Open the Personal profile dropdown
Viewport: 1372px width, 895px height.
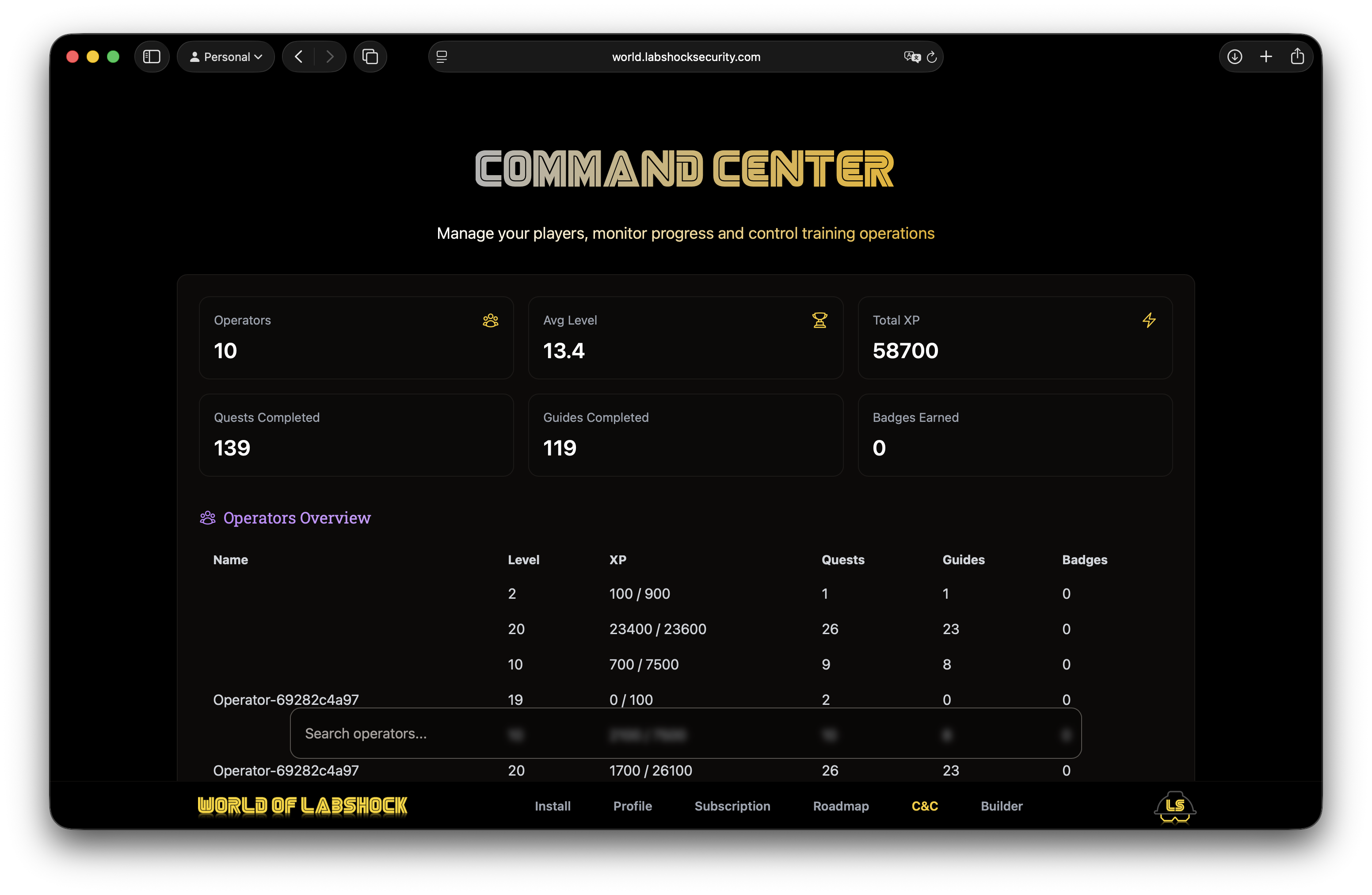pyautogui.click(x=226, y=57)
